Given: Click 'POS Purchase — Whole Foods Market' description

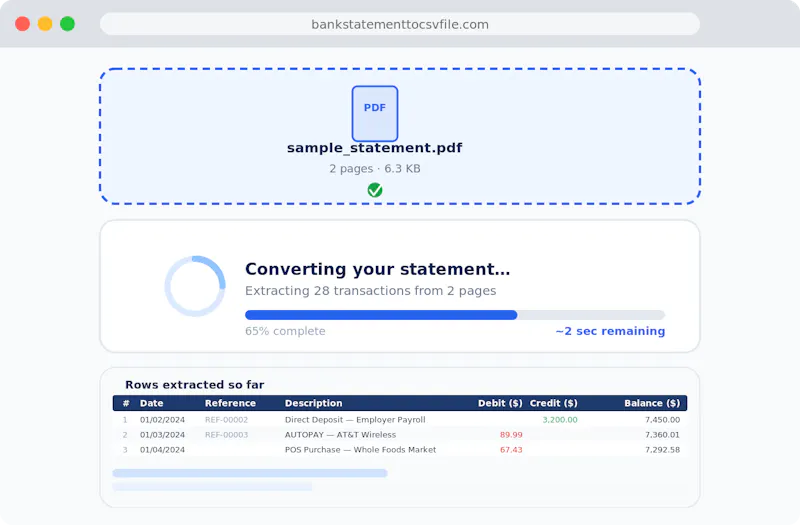Looking at the screenshot, I should [360, 449].
